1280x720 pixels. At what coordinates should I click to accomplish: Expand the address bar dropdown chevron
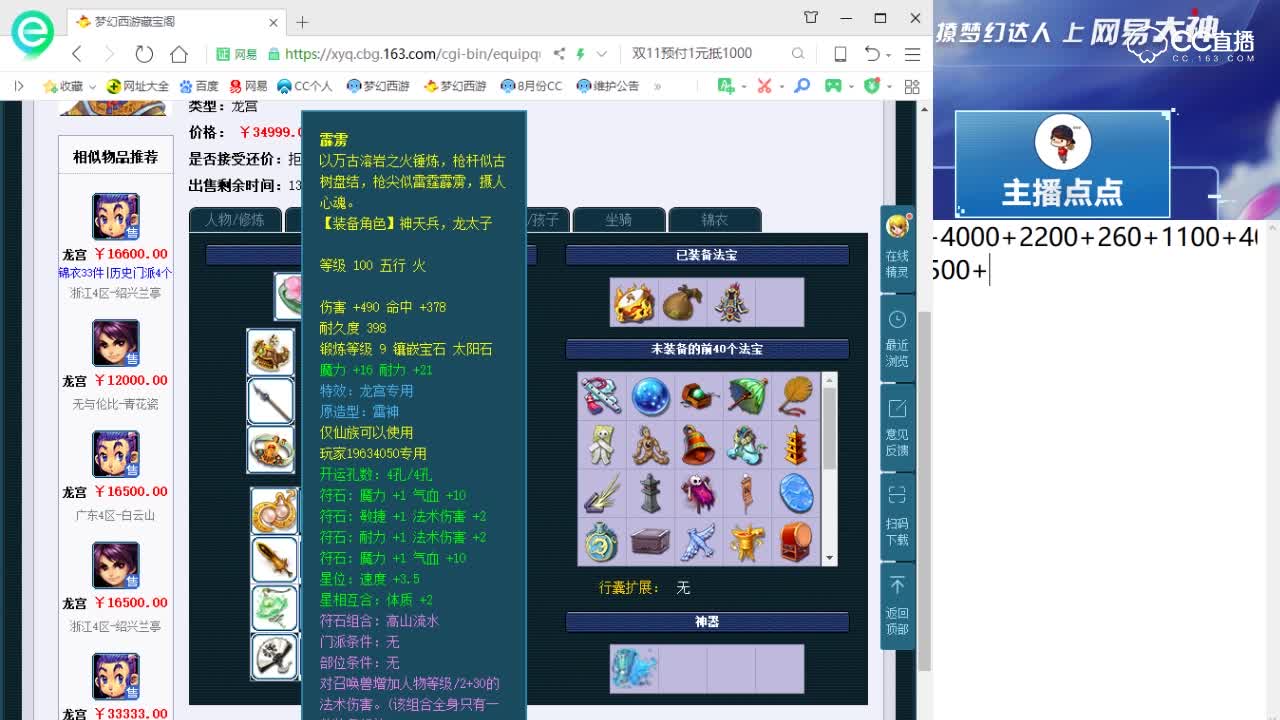pos(601,54)
